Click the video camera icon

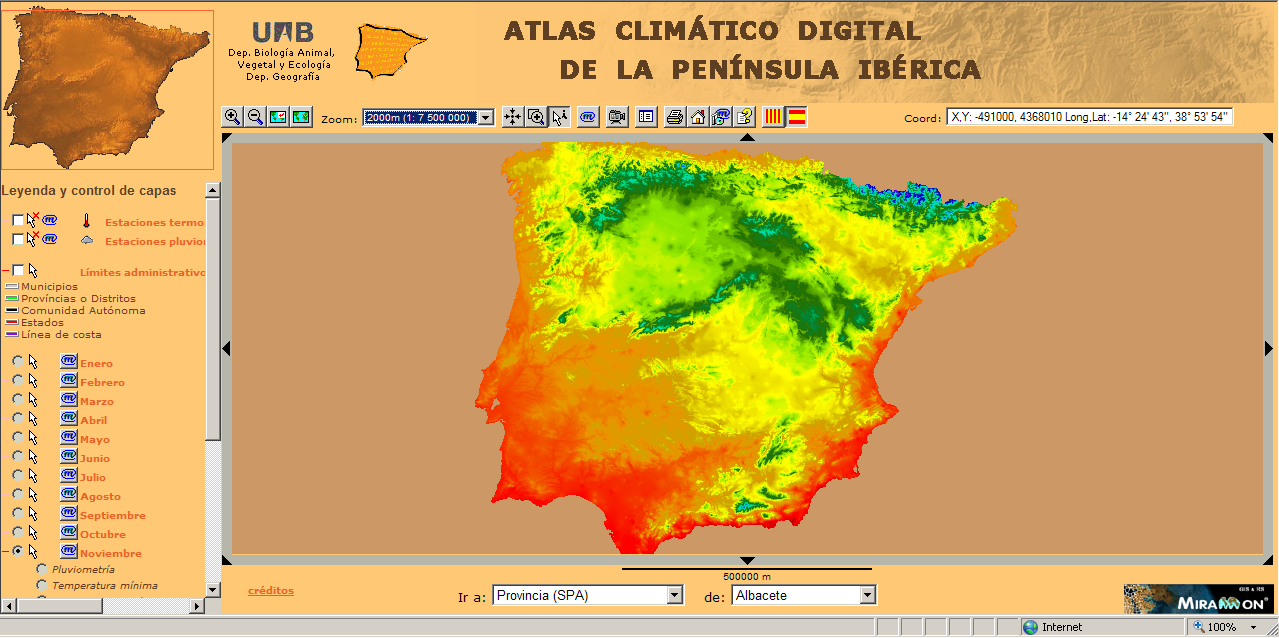617,117
